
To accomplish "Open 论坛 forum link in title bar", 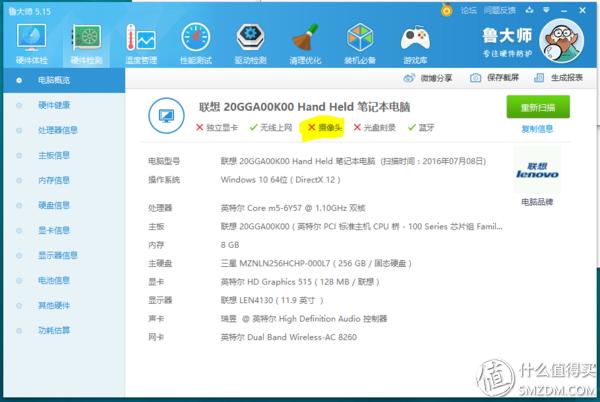I will pos(468,10).
